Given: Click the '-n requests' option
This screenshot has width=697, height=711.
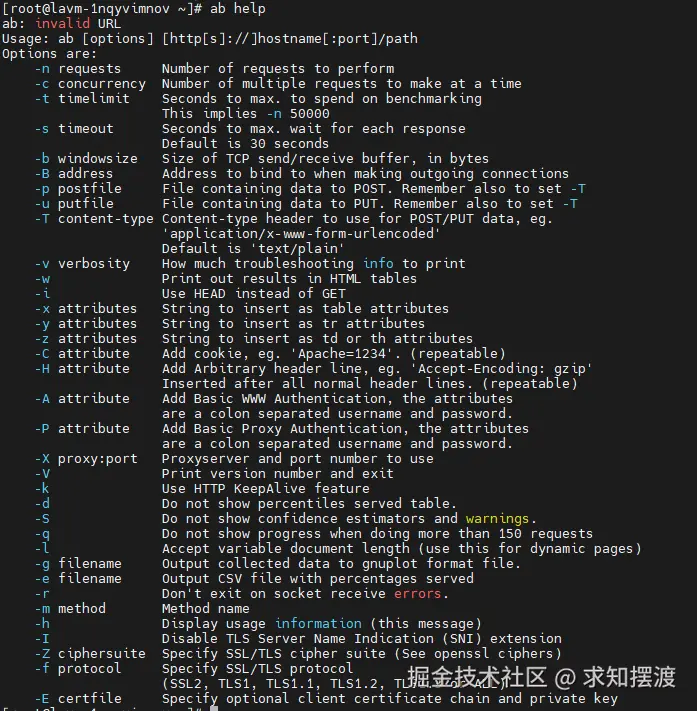Looking at the screenshot, I should click(78, 68).
